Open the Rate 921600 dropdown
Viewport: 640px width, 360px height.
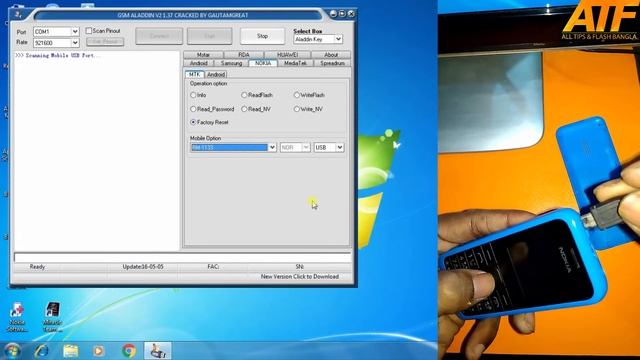(56, 42)
